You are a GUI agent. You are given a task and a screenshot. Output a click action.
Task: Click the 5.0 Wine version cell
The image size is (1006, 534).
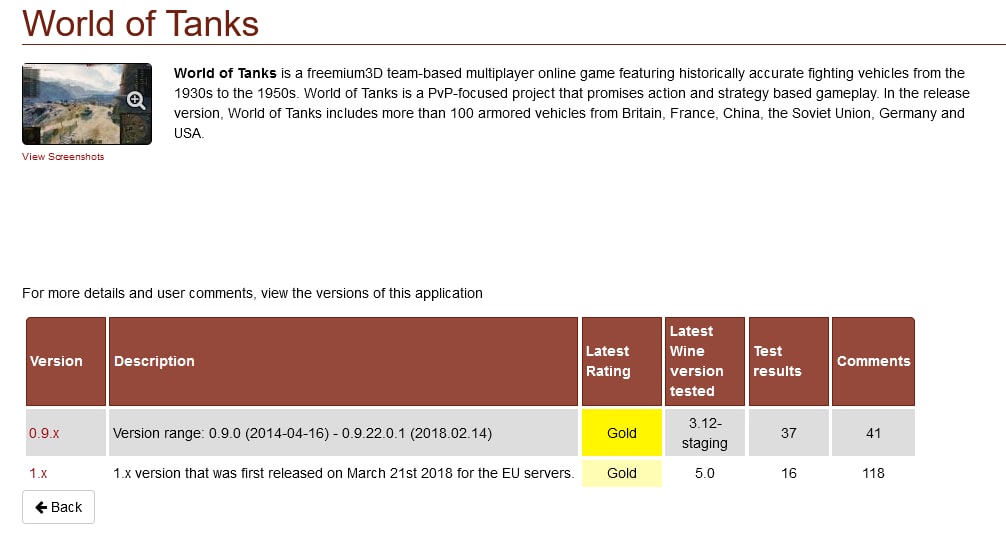[705, 473]
